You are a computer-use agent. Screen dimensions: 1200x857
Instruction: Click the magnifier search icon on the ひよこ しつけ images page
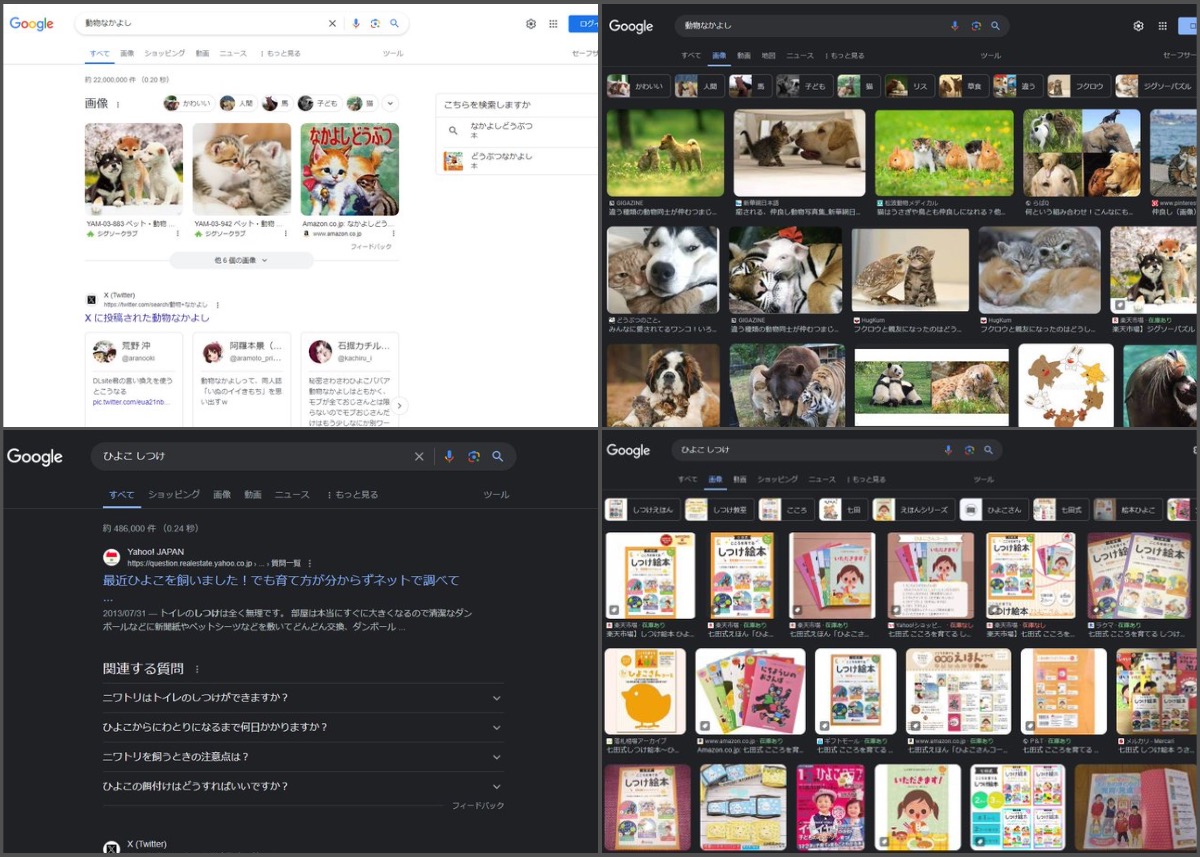[x=988, y=450]
